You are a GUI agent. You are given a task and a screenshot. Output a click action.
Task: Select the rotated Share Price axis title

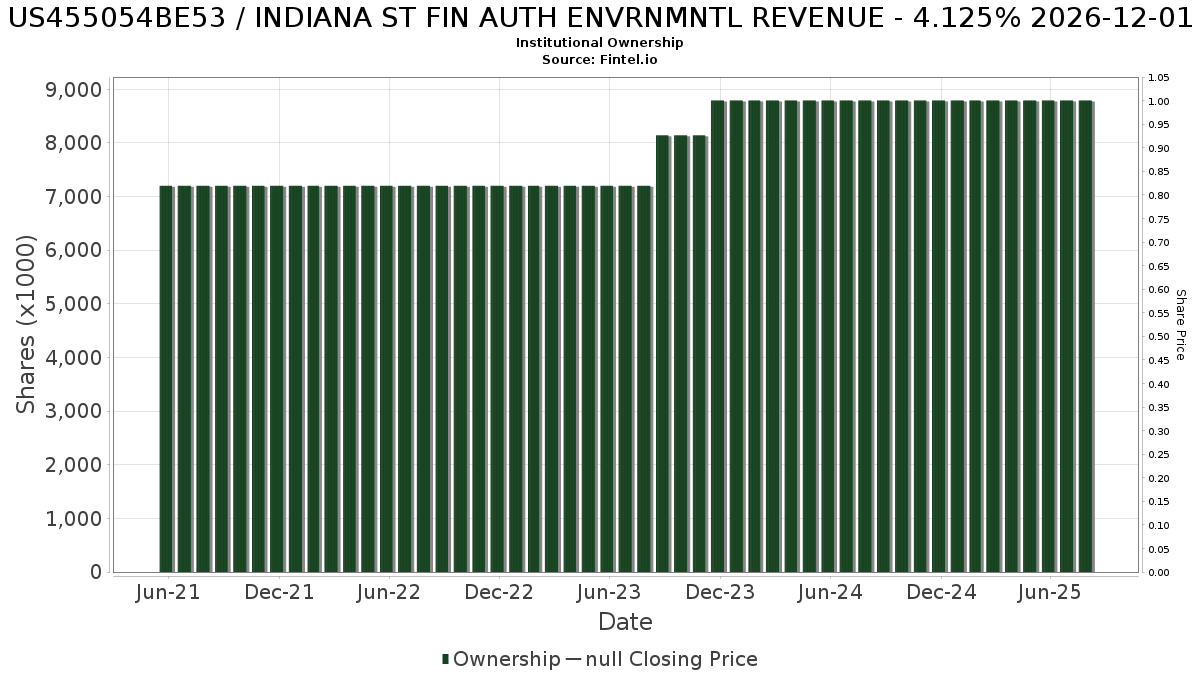pyautogui.click(x=1179, y=324)
